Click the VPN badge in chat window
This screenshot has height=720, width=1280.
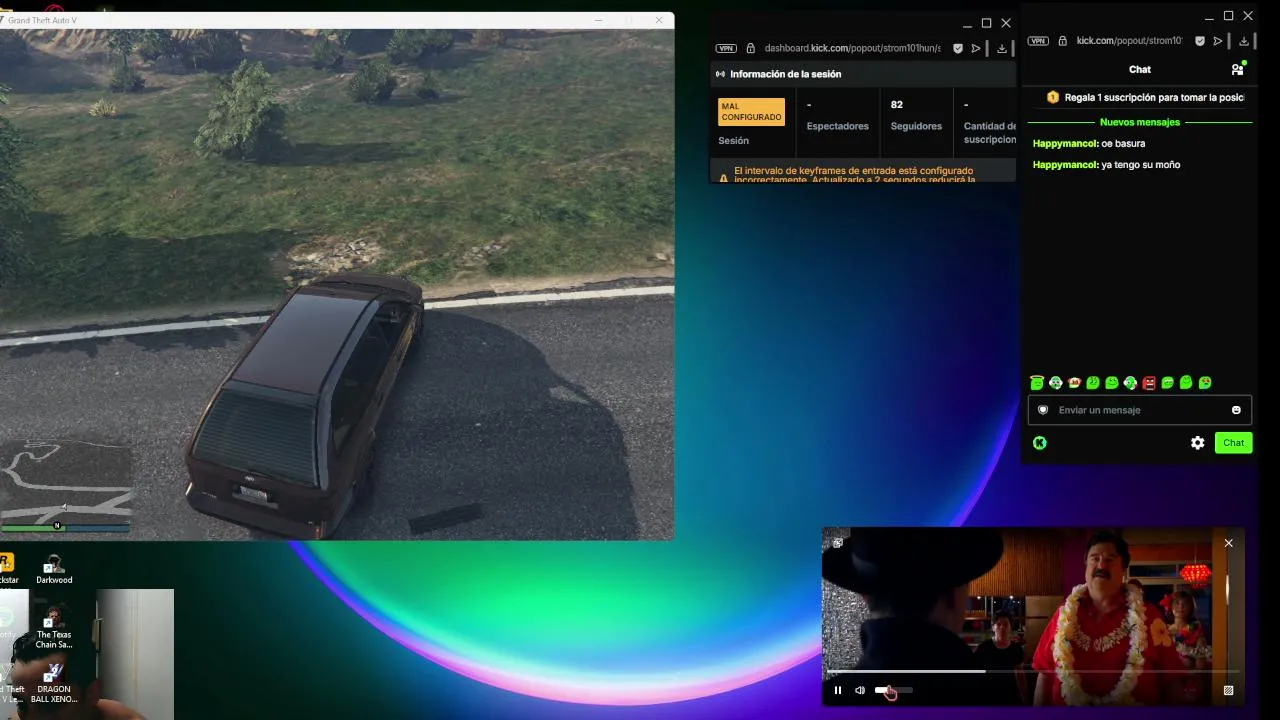tap(1038, 41)
